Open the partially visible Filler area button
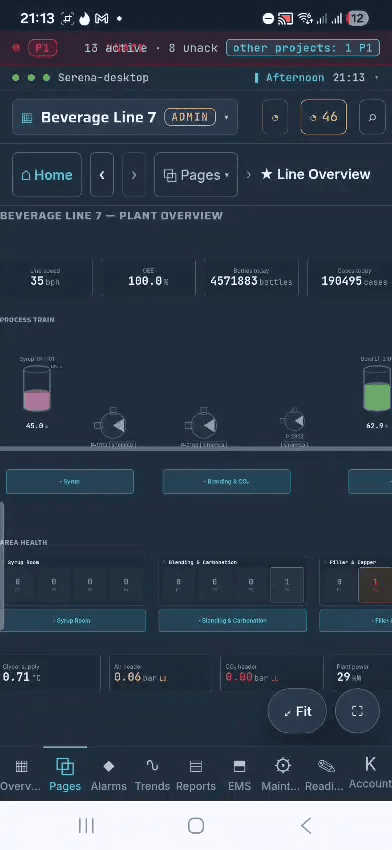The height and width of the screenshot is (850, 392). pos(356,620)
